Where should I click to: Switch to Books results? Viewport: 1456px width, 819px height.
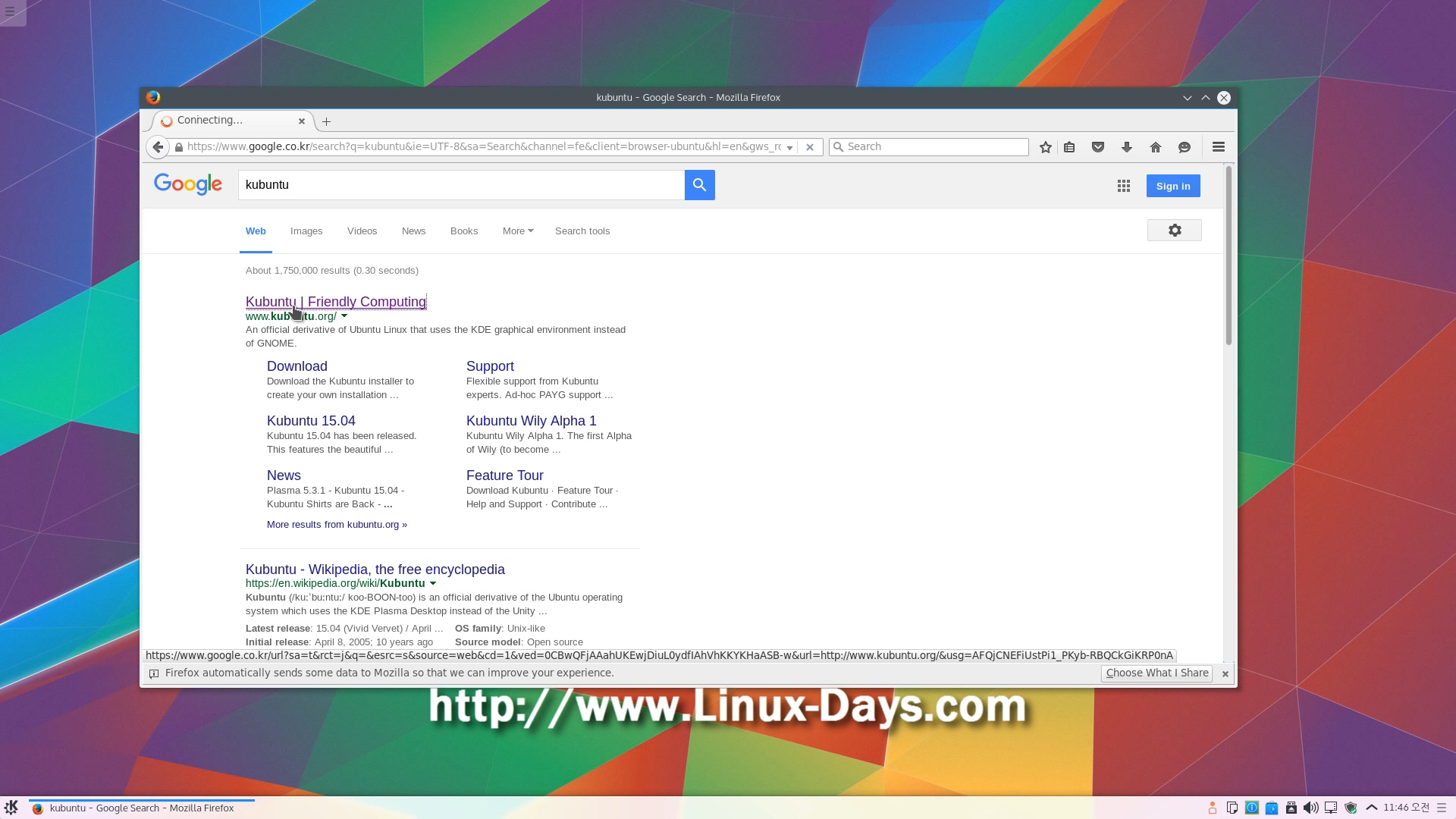coord(464,231)
